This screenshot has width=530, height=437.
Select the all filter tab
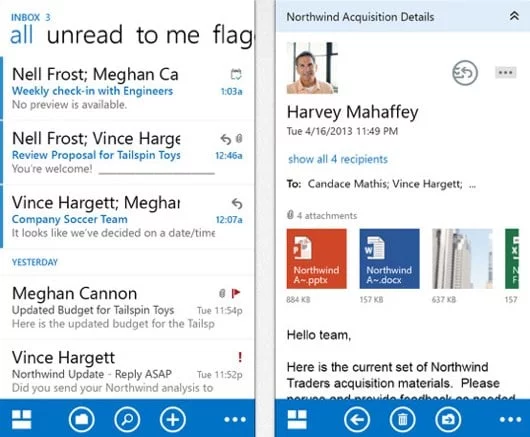(x=22, y=35)
